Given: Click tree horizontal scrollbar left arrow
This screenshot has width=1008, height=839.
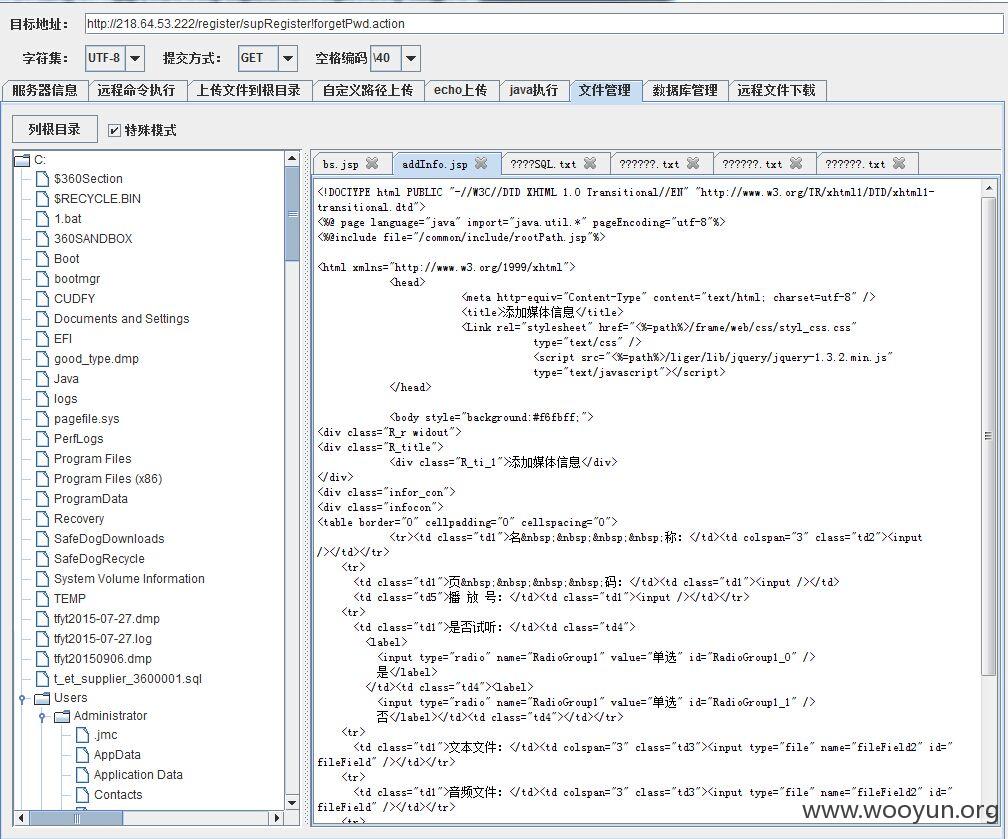Looking at the screenshot, I should (x=21, y=818).
